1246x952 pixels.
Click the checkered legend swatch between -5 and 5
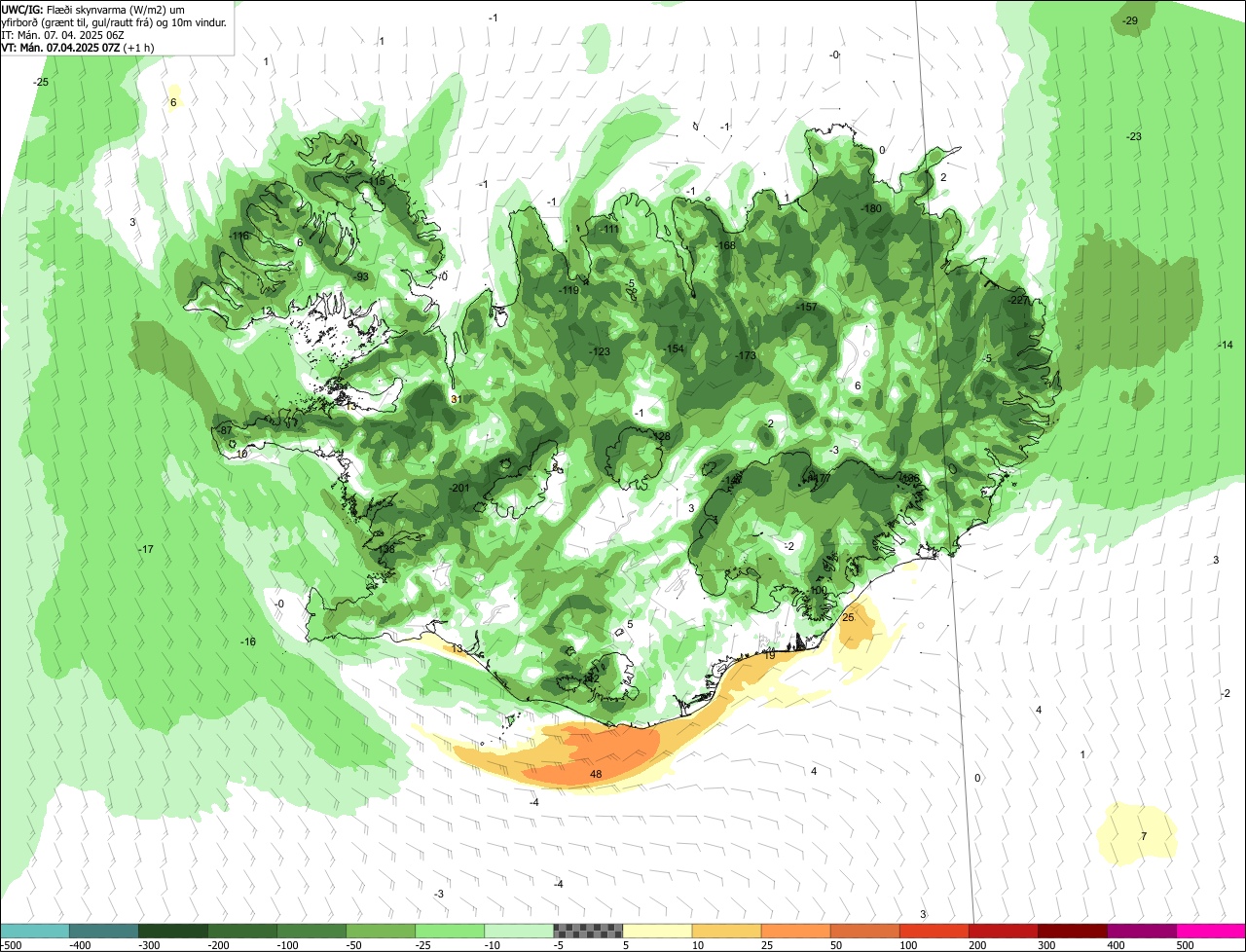[x=588, y=931]
